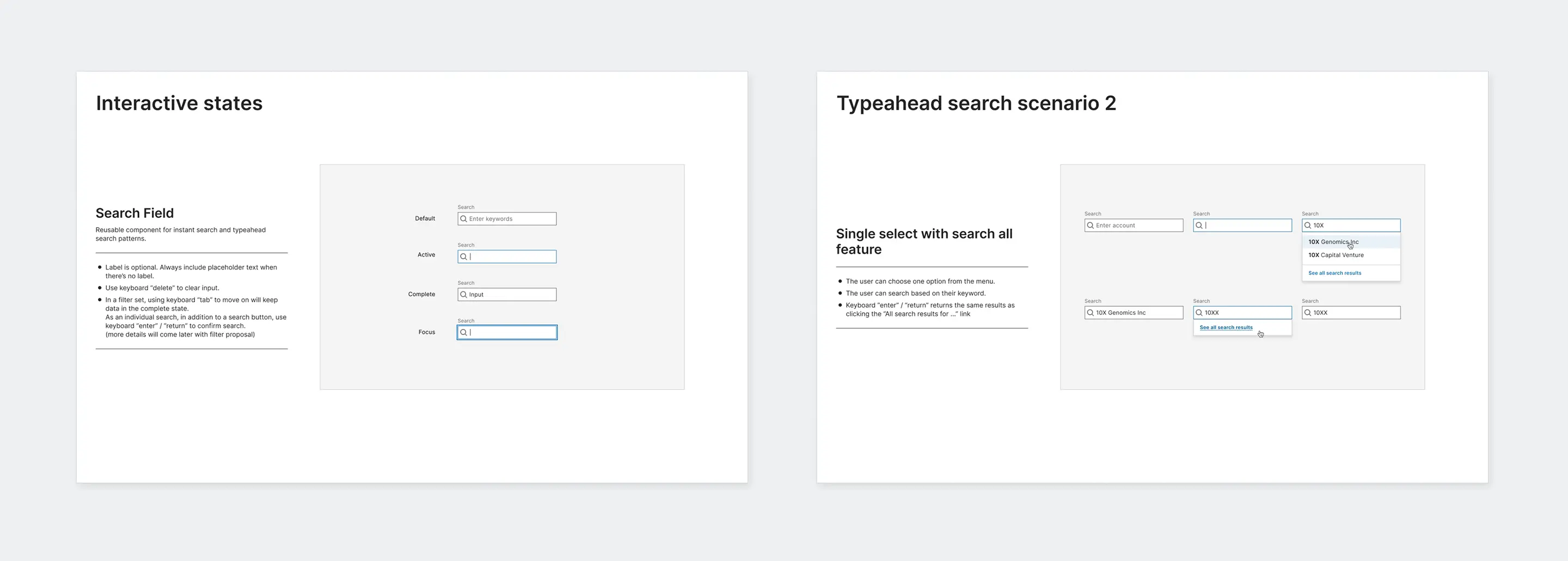
Task: Click the empty active field beside Enter account
Action: click(x=1242, y=225)
